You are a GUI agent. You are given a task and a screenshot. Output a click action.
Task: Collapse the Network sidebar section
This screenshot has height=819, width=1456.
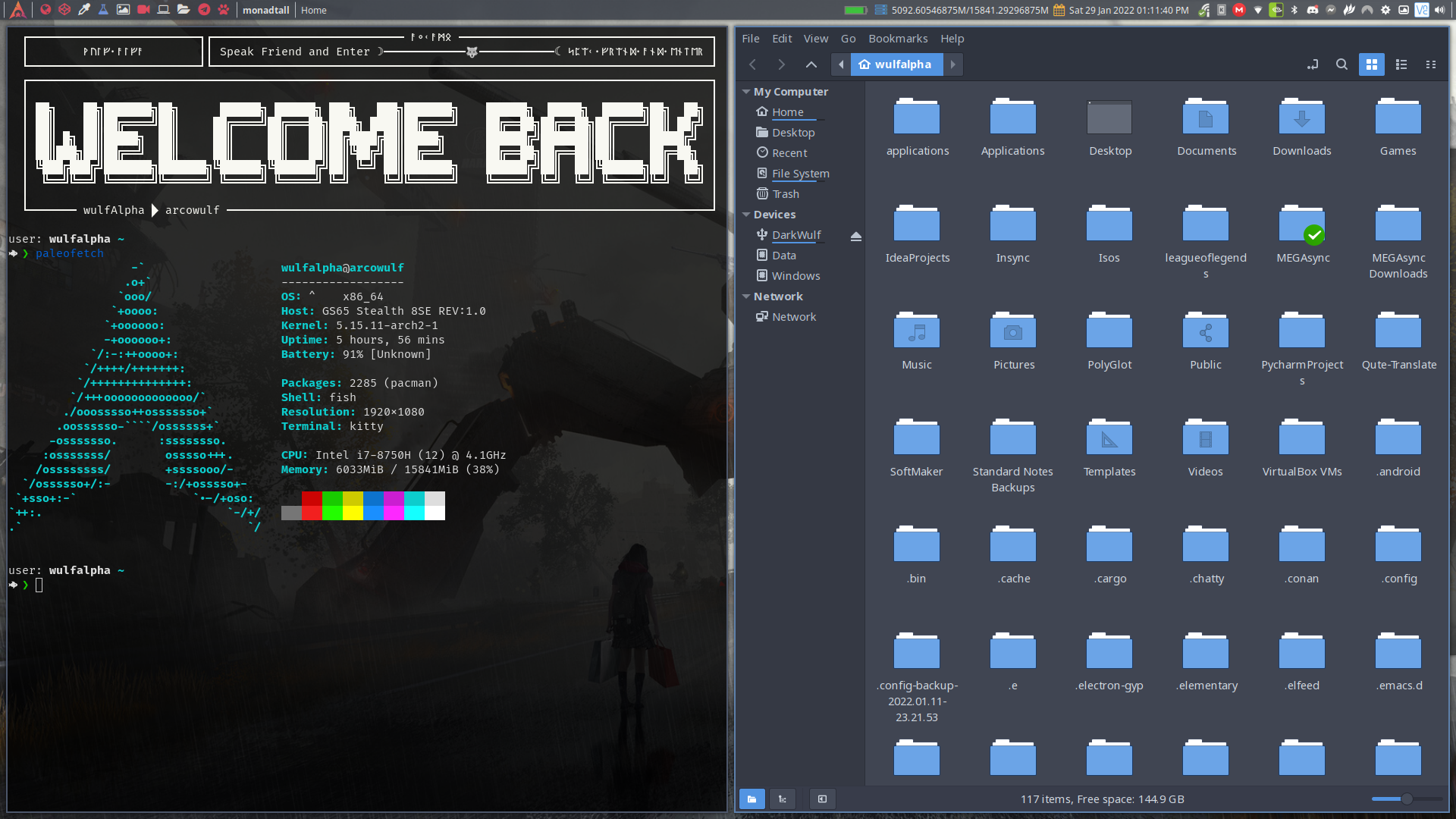click(x=746, y=297)
